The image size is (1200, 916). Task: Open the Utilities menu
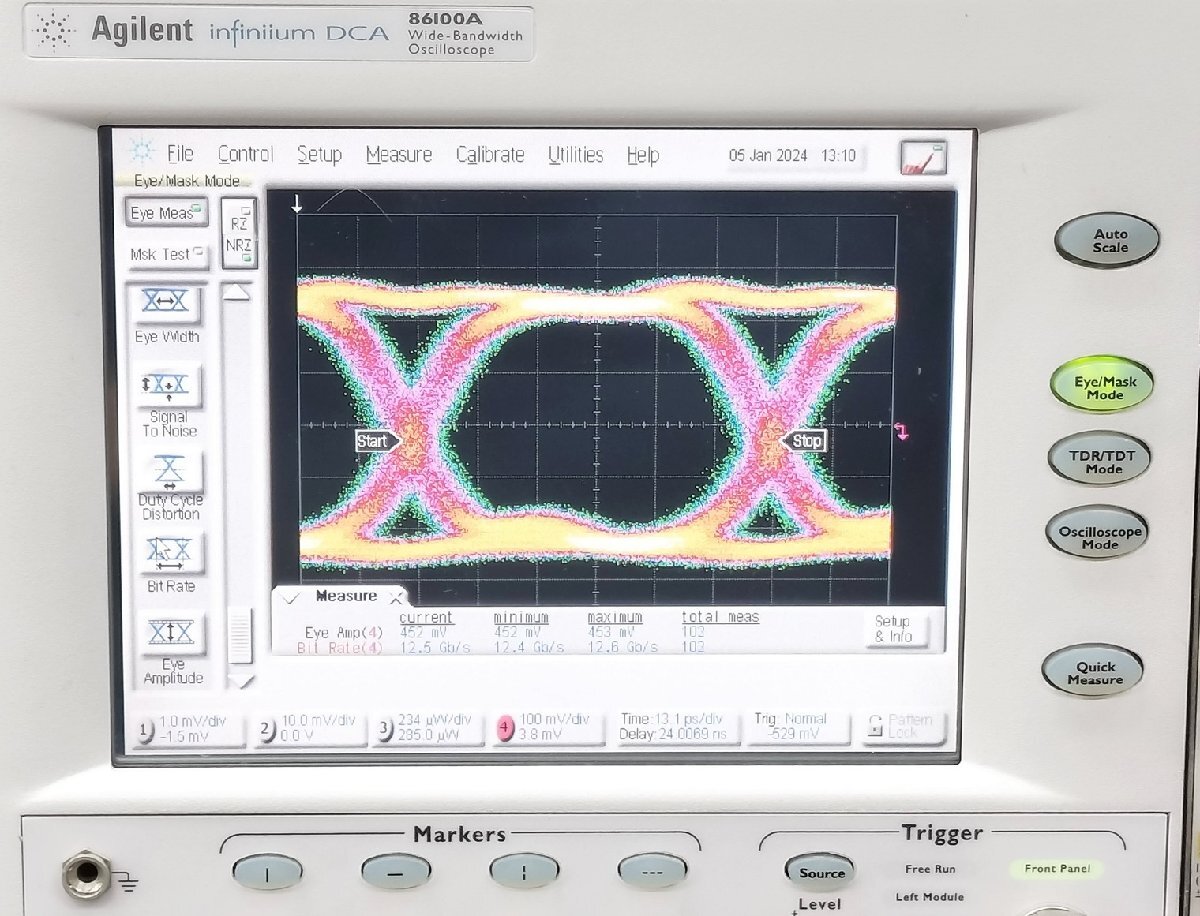(575, 155)
